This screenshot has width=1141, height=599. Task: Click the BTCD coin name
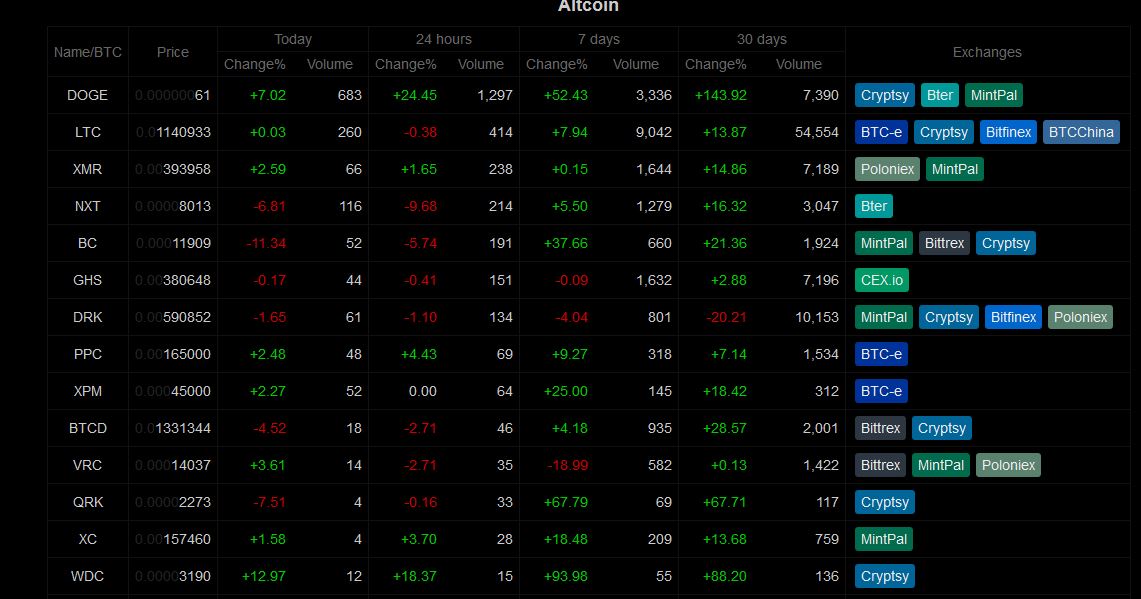pos(87,429)
